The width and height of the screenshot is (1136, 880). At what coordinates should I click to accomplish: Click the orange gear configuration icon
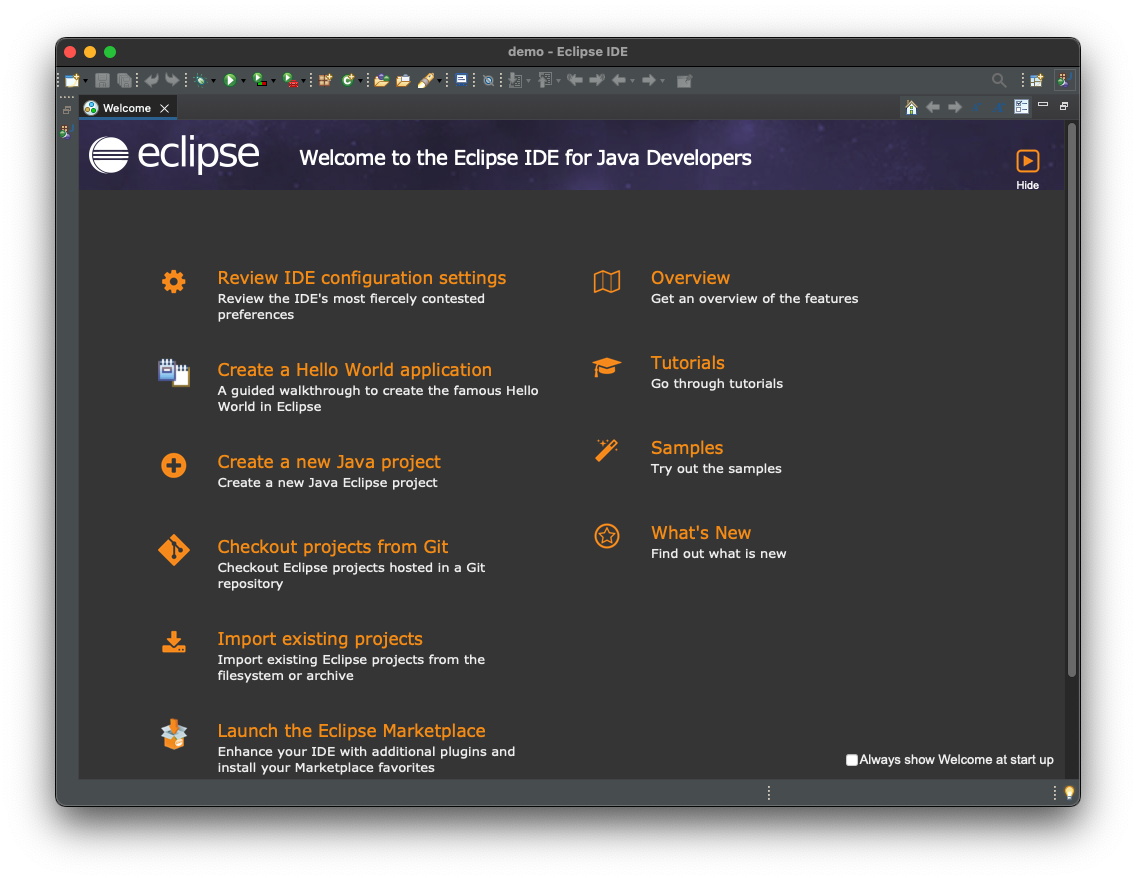173,281
